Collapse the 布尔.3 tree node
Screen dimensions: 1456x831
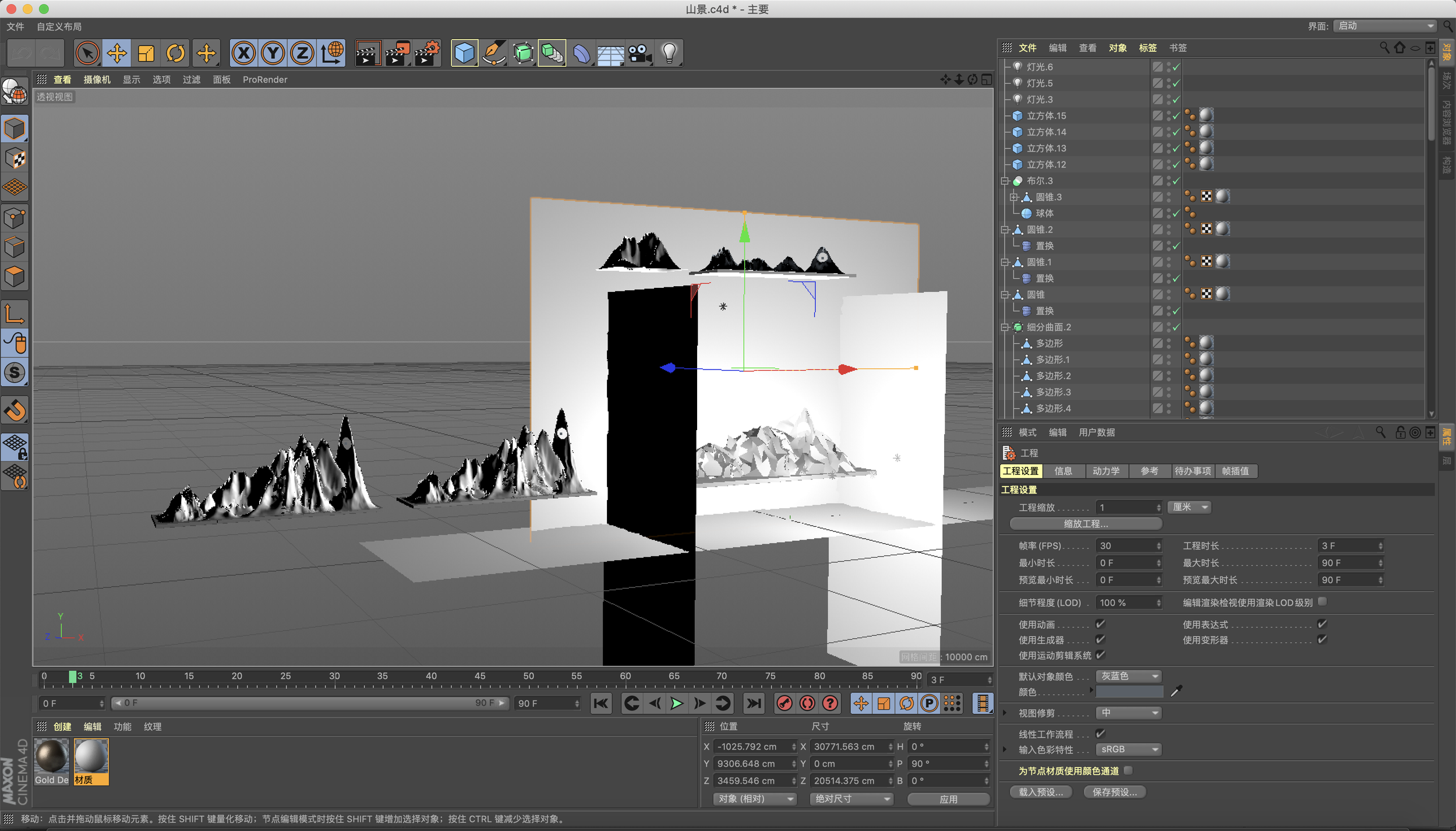(1005, 181)
